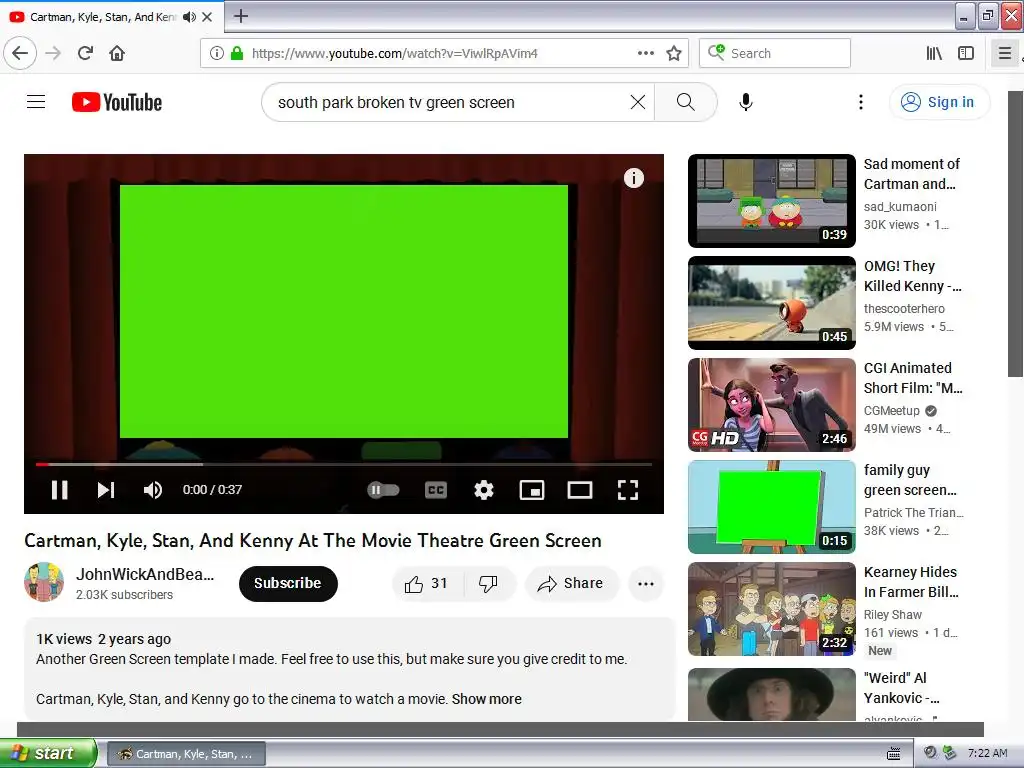
Task: Bookmark this page with star
Action: click(674, 53)
